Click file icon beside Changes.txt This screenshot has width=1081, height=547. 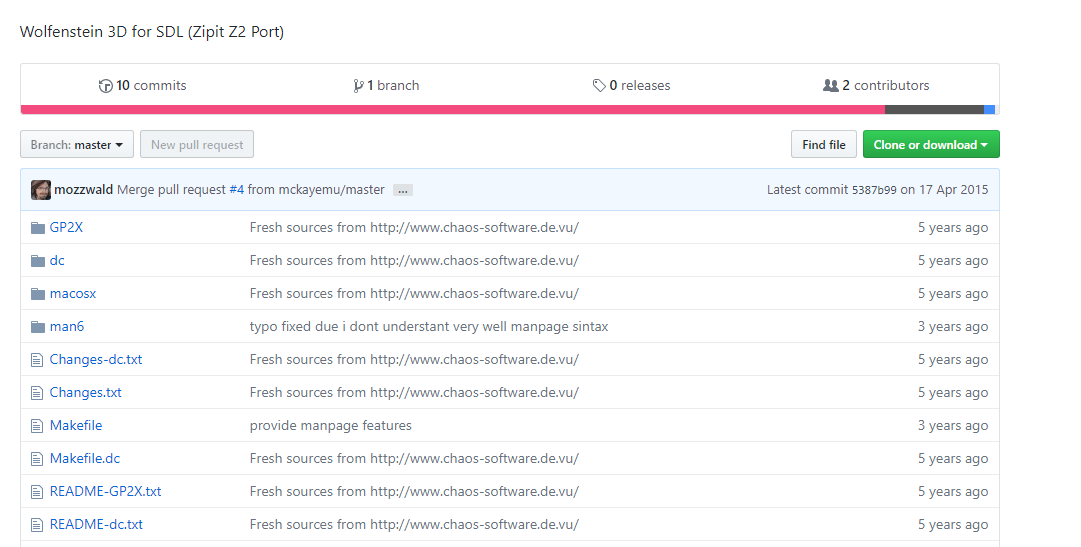tap(37, 393)
